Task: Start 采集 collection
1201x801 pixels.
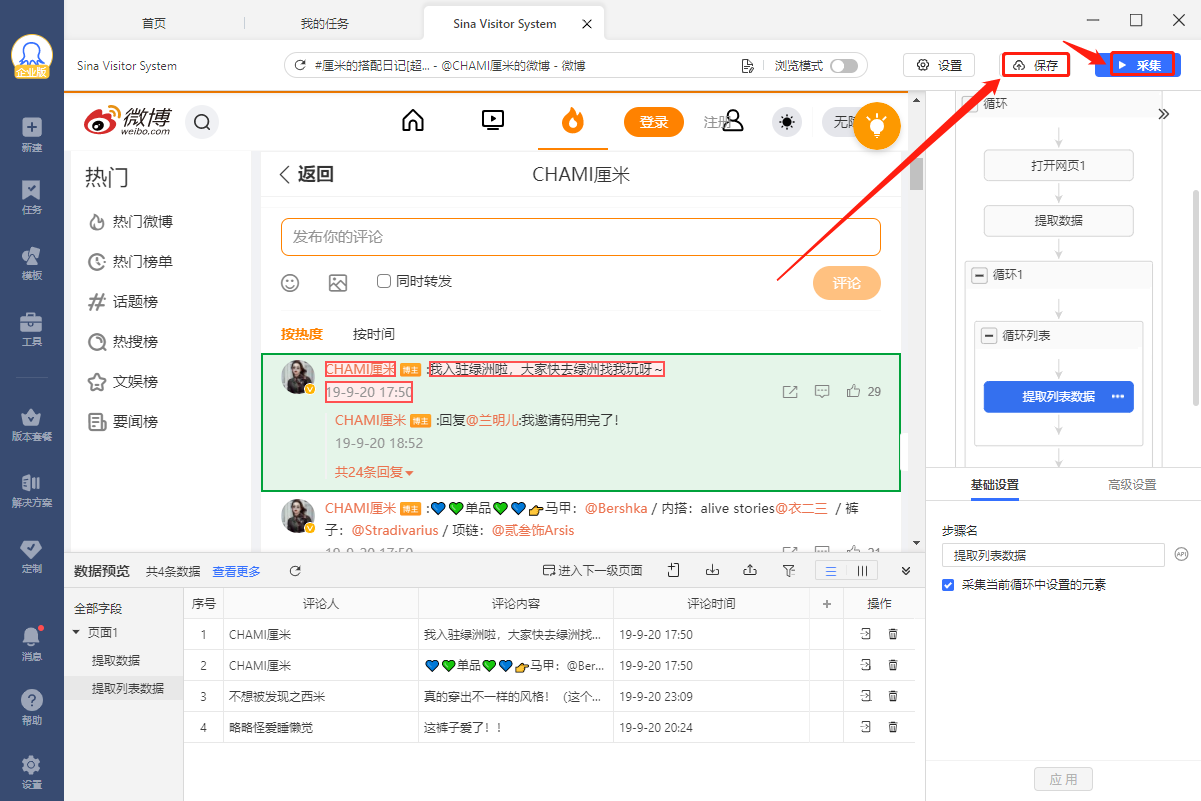Action: click(1139, 65)
